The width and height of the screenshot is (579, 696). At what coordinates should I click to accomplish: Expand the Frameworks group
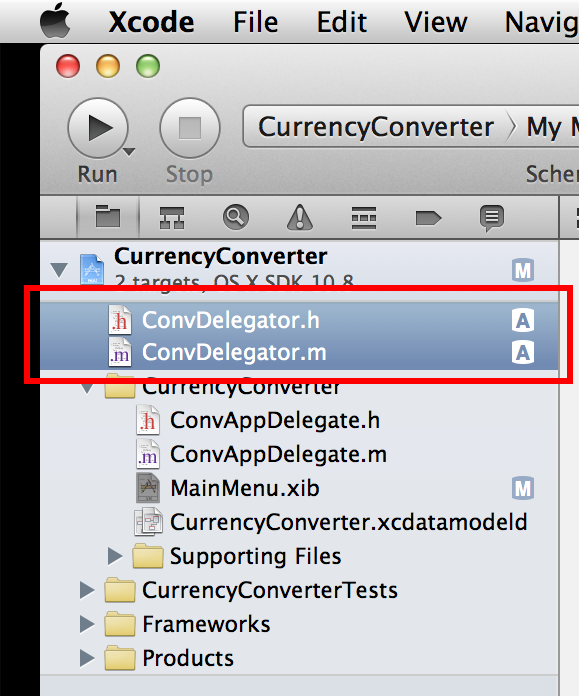coord(87,624)
